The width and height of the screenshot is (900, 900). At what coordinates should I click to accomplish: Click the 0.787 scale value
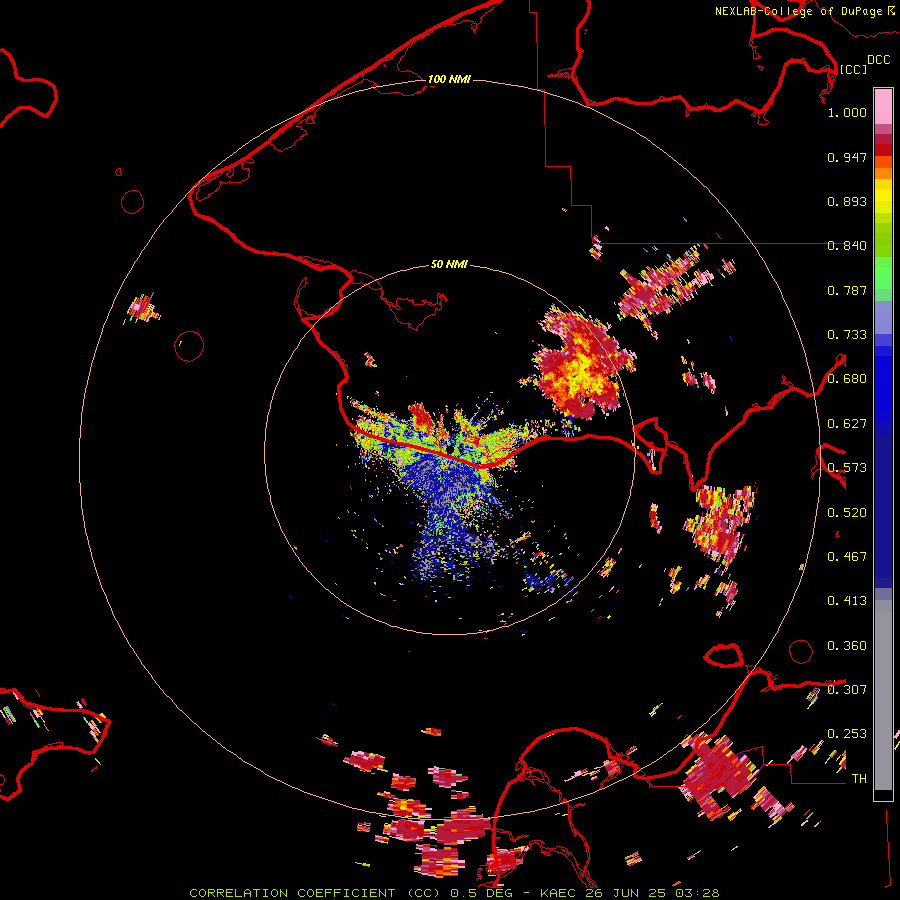pos(847,290)
